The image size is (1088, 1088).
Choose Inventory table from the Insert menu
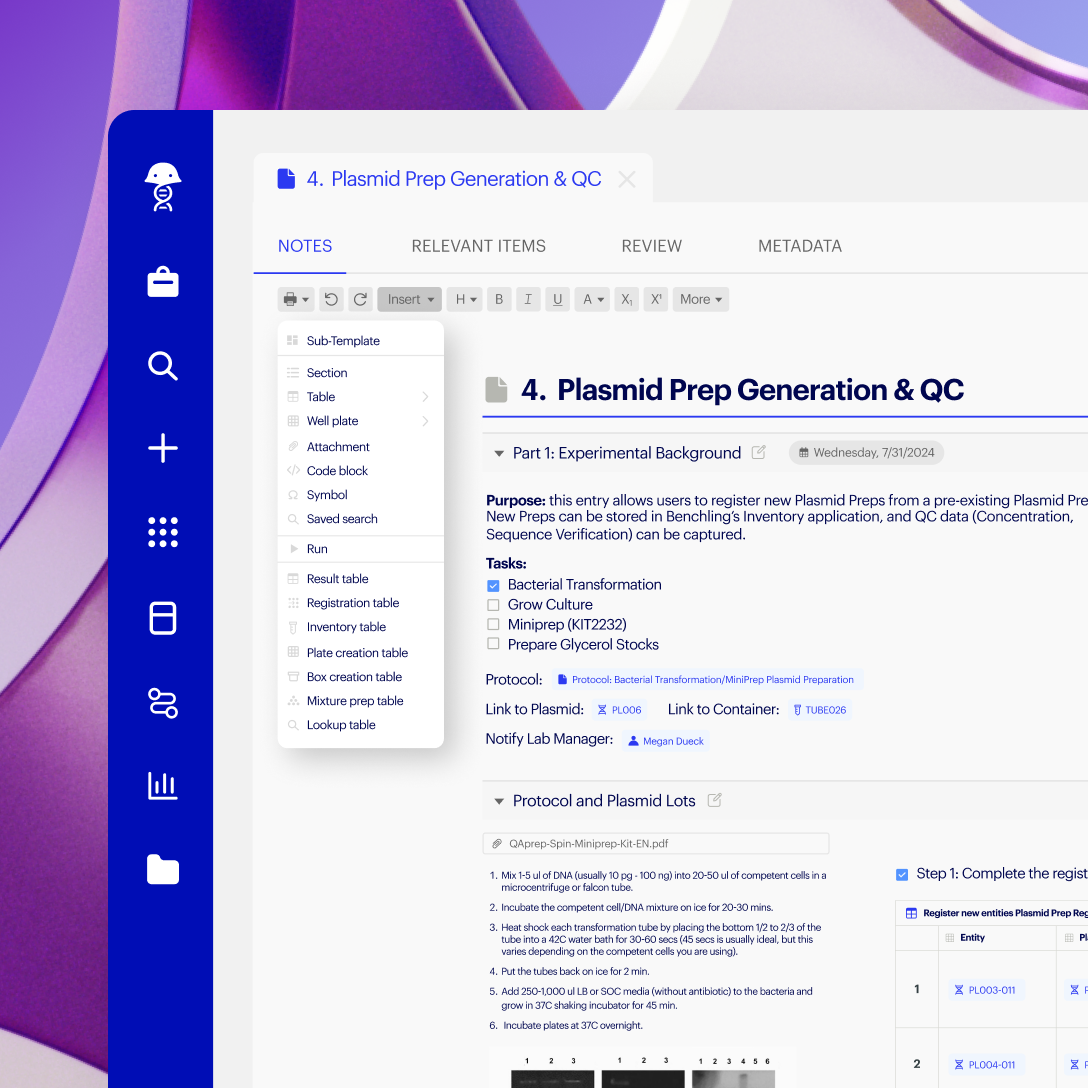361,627
